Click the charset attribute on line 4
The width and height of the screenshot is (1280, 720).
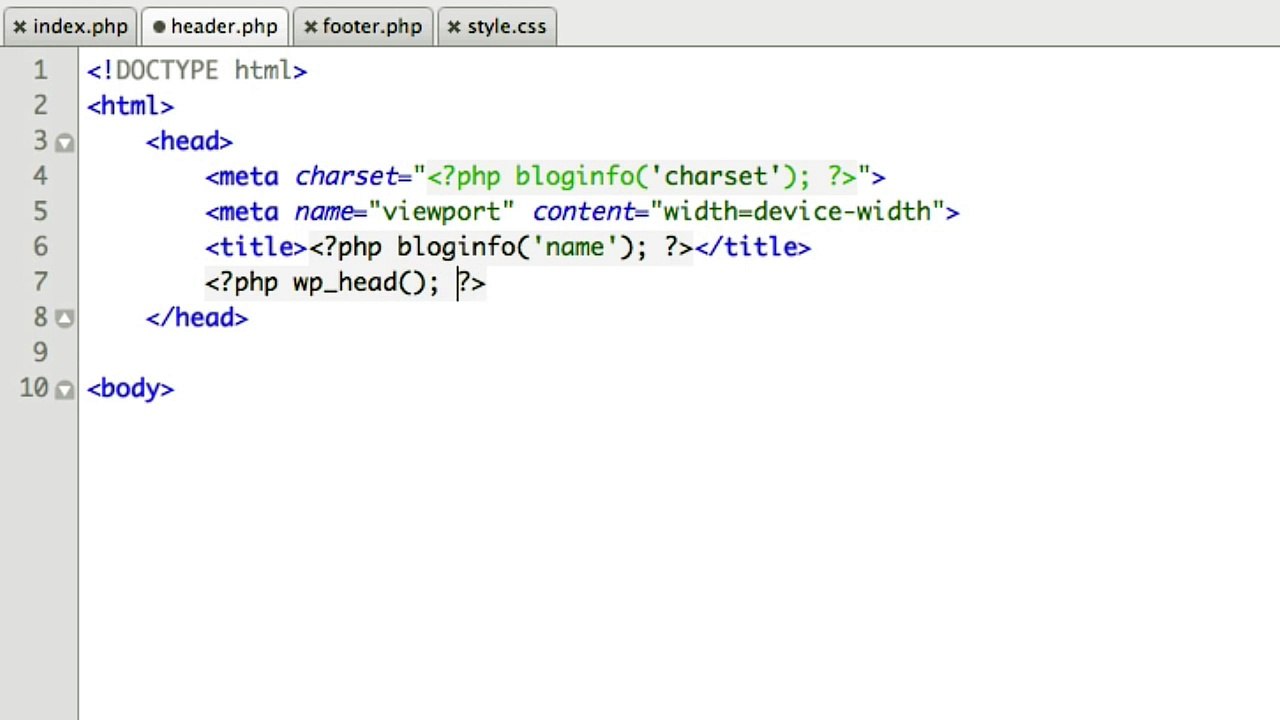[346, 177]
